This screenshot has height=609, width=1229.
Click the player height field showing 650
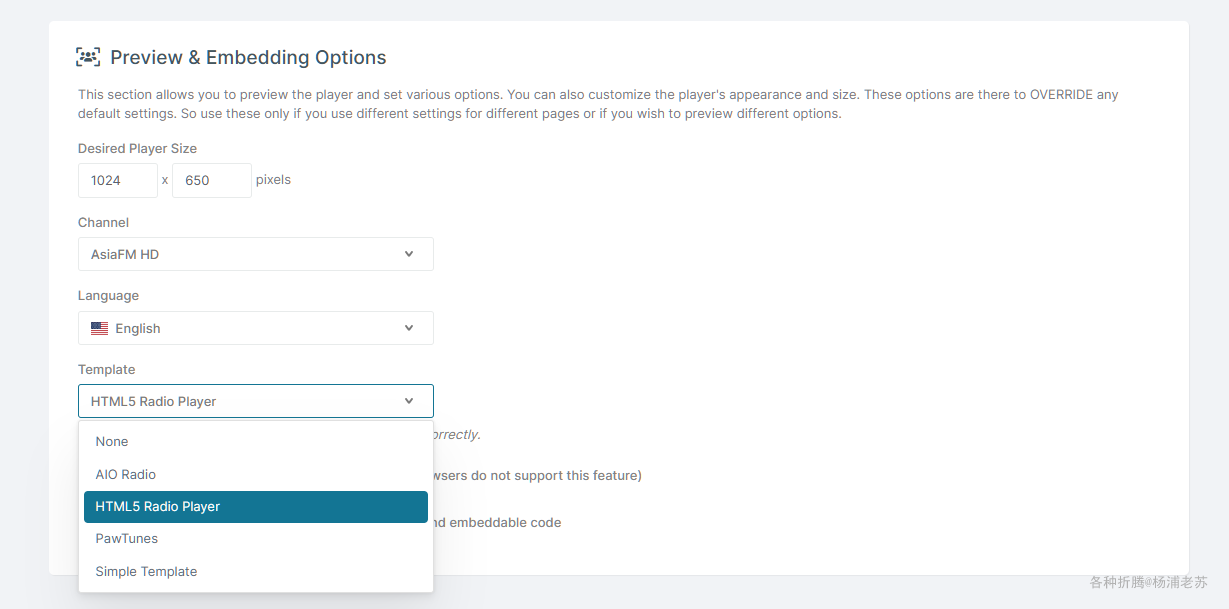[x=211, y=181]
